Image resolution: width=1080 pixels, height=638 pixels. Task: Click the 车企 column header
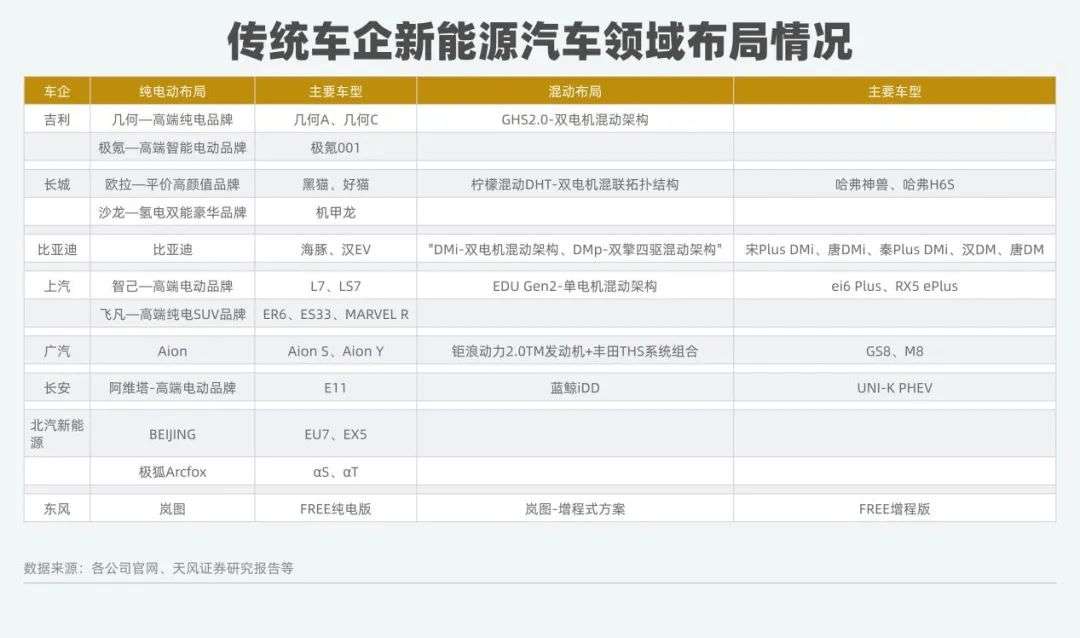[x=57, y=91]
